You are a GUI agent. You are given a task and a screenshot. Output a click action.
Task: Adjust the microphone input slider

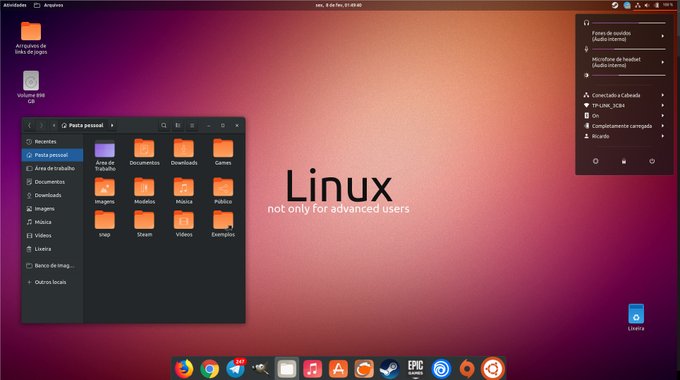(x=629, y=49)
